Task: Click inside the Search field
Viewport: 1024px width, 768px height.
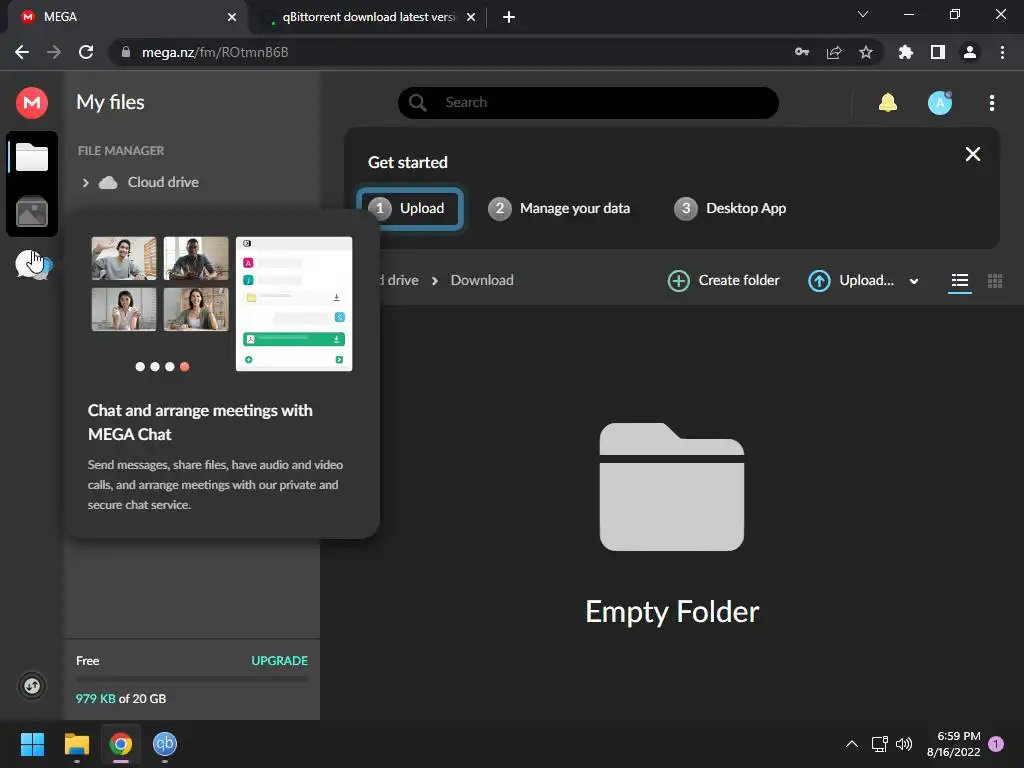Action: (588, 103)
